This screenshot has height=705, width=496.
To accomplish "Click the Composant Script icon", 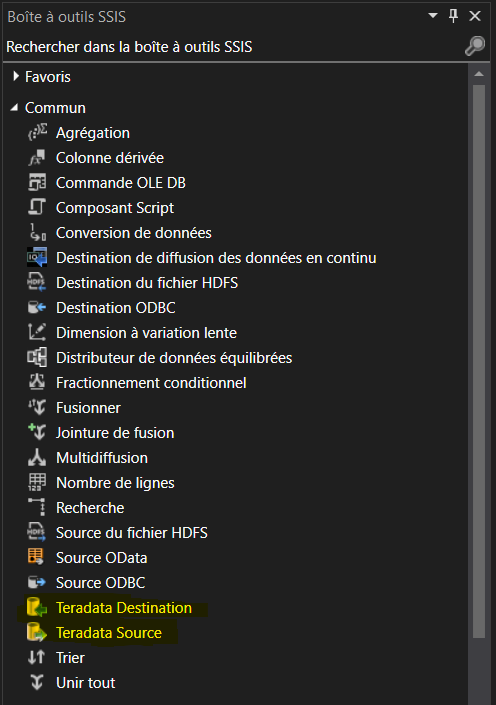I will [x=37, y=208].
